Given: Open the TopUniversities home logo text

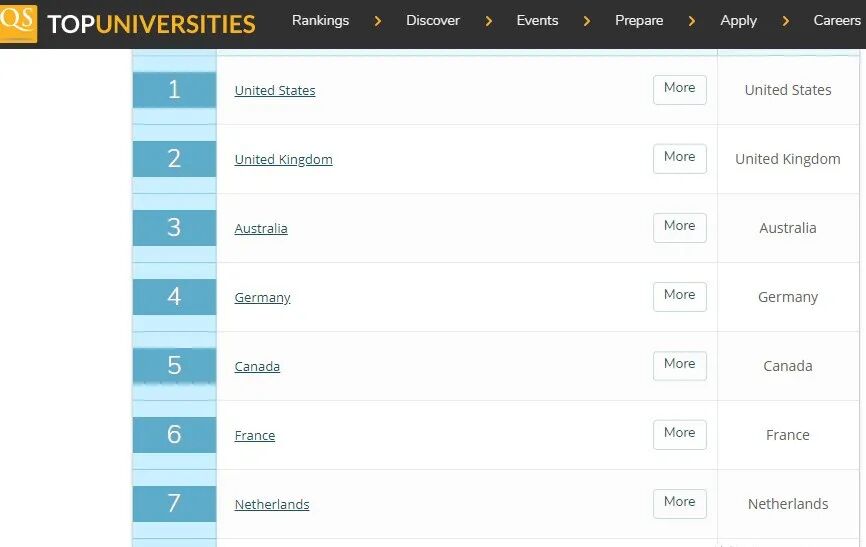Looking at the screenshot, I should [x=151, y=24].
